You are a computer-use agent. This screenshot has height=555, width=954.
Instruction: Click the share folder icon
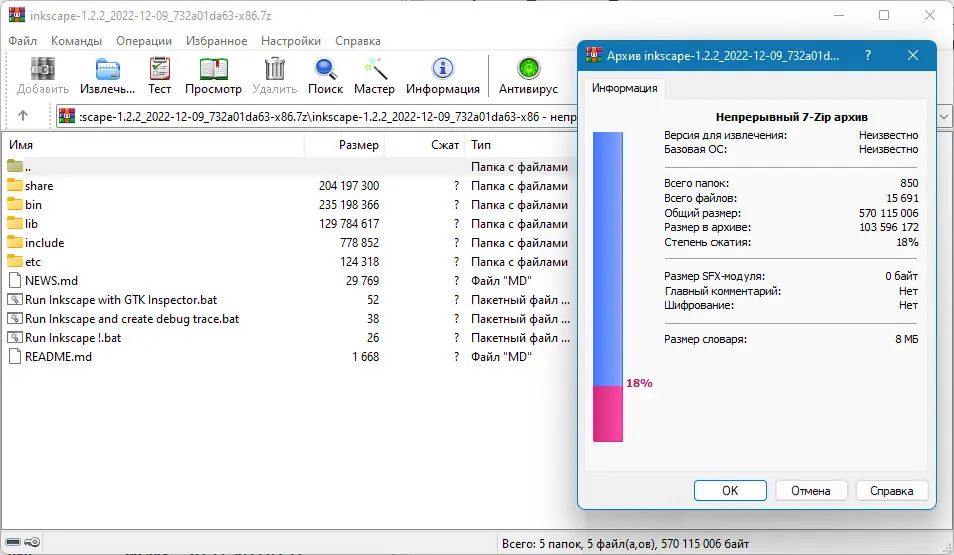point(15,185)
